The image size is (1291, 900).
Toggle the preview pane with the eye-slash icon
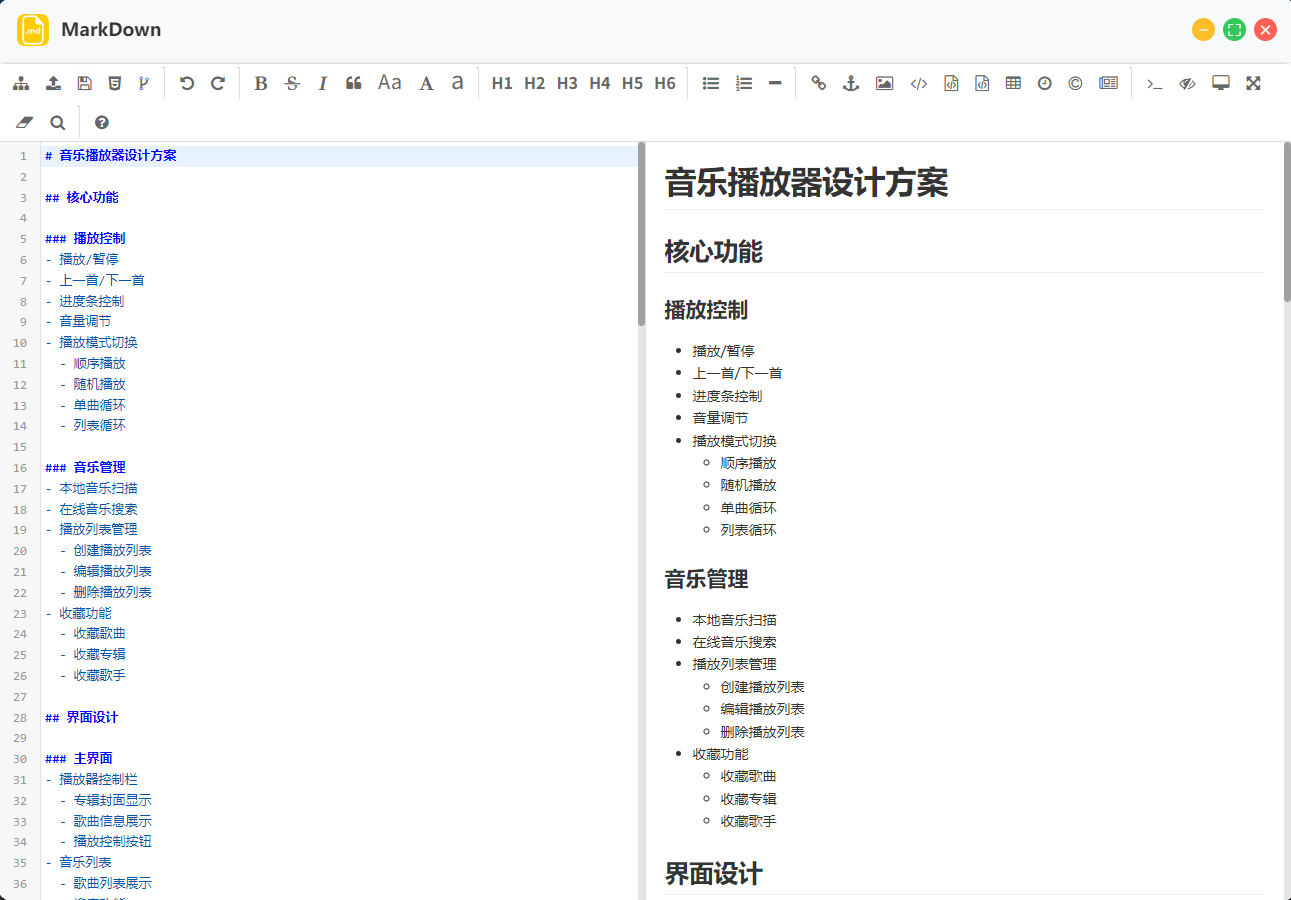tap(1187, 84)
